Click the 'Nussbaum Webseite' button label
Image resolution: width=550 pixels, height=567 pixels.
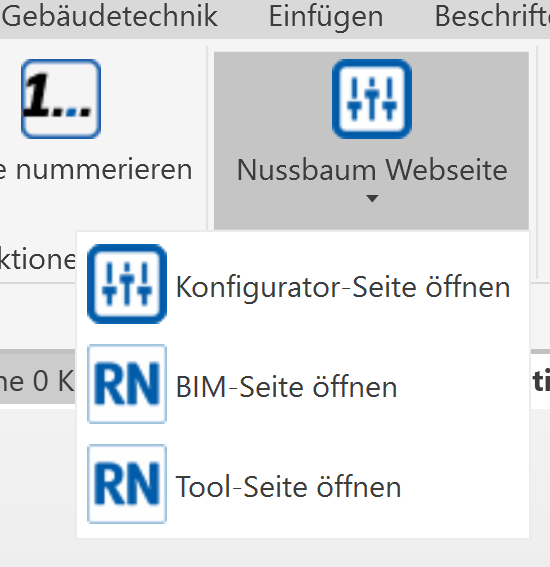tap(372, 170)
